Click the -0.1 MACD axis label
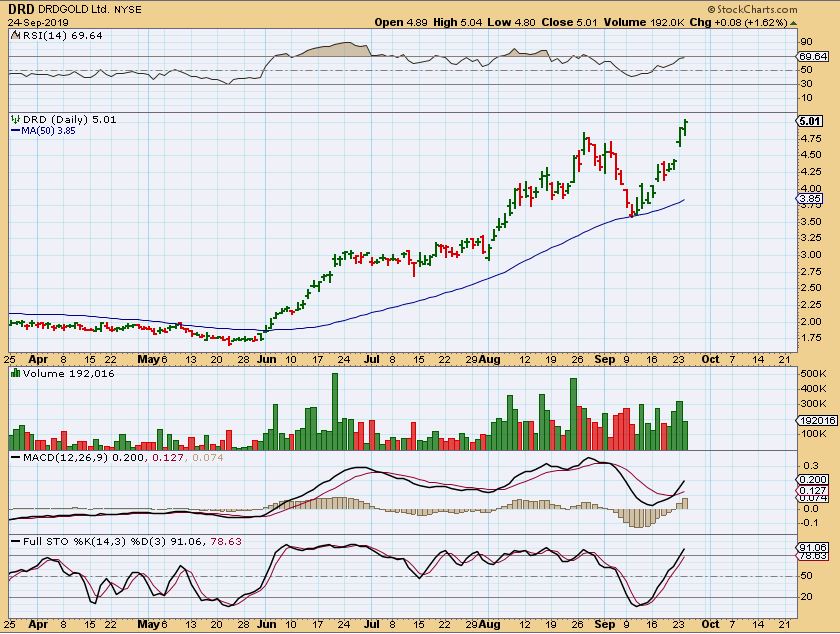This screenshot has height=634, width=840. click(x=809, y=523)
